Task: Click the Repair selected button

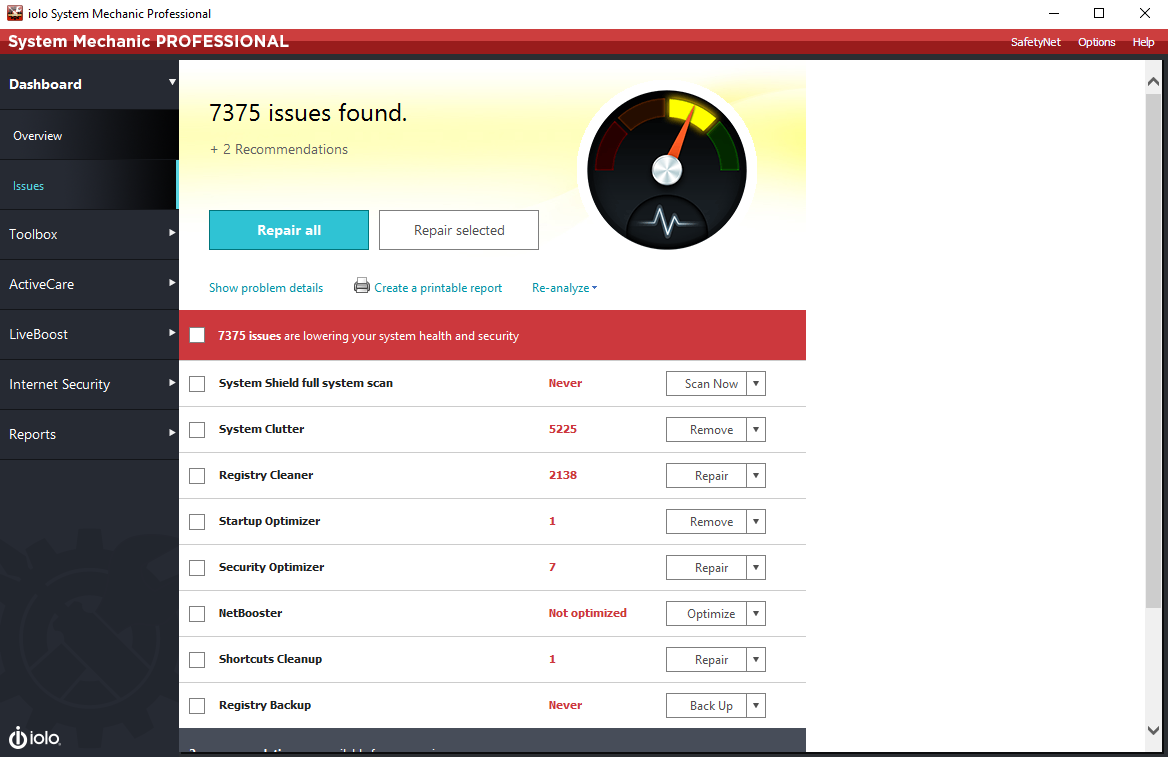Action: [x=459, y=230]
